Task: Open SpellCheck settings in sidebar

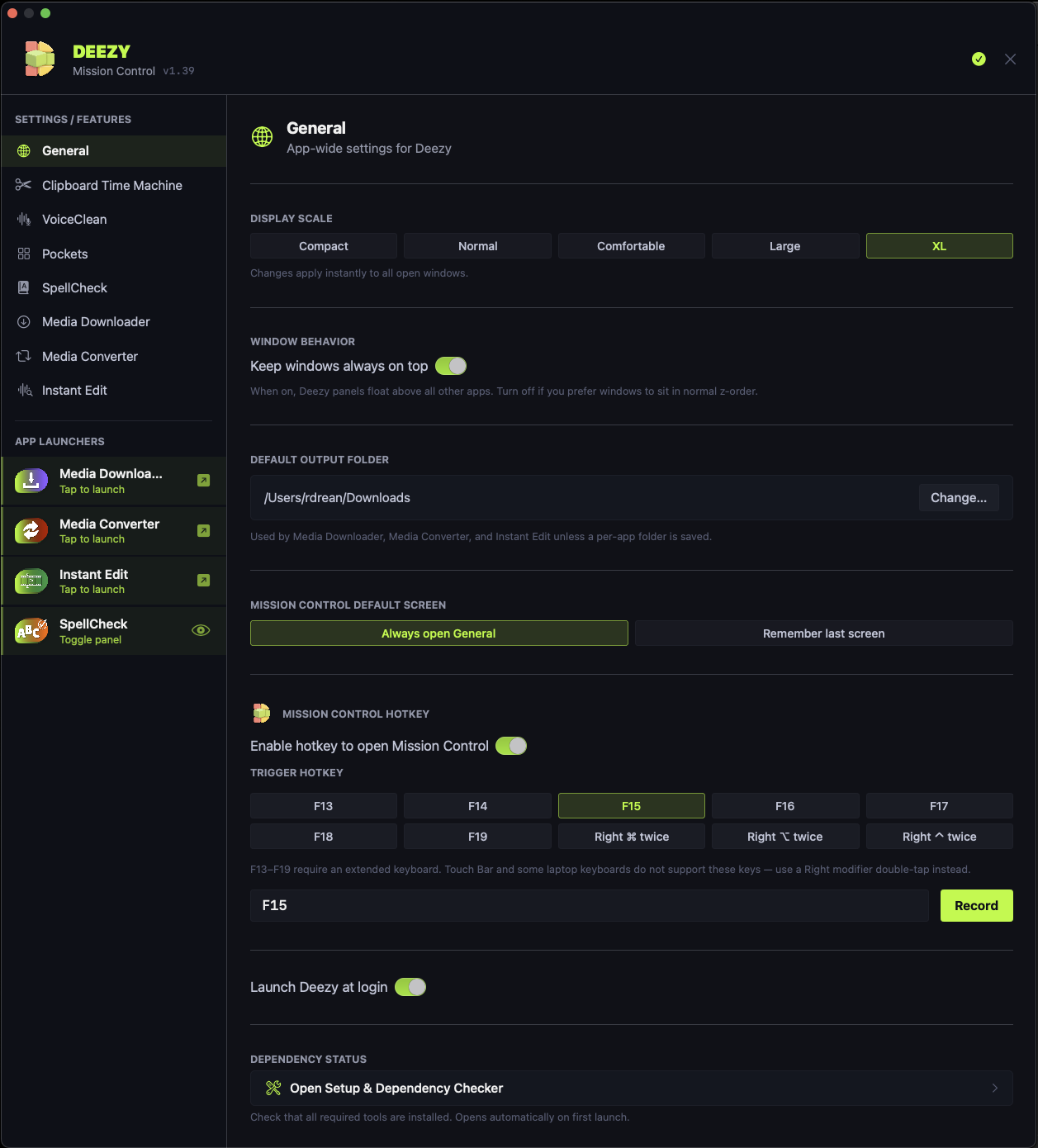Action: point(114,287)
